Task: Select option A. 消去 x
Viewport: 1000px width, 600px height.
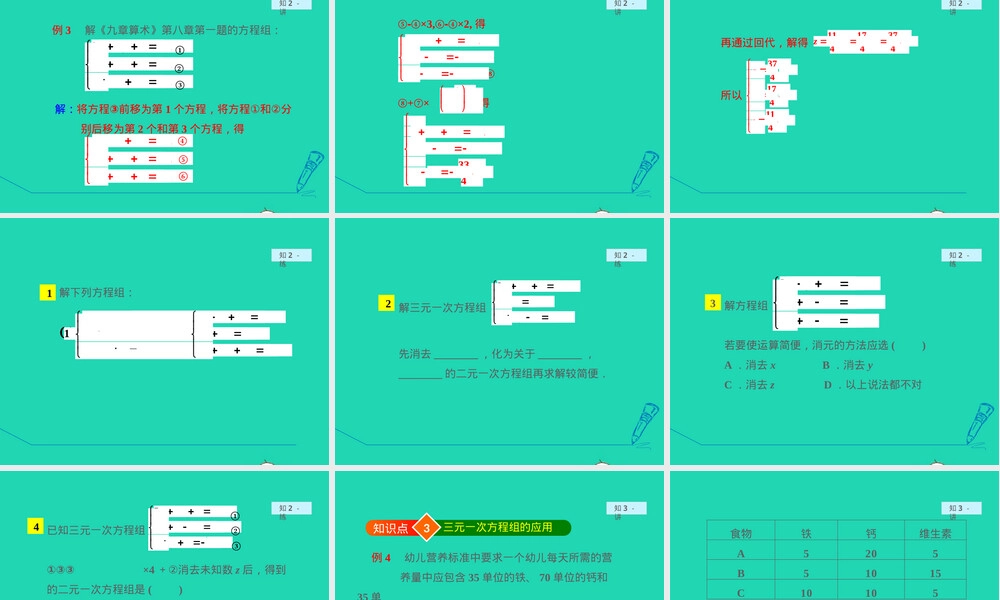Action: pos(750,365)
